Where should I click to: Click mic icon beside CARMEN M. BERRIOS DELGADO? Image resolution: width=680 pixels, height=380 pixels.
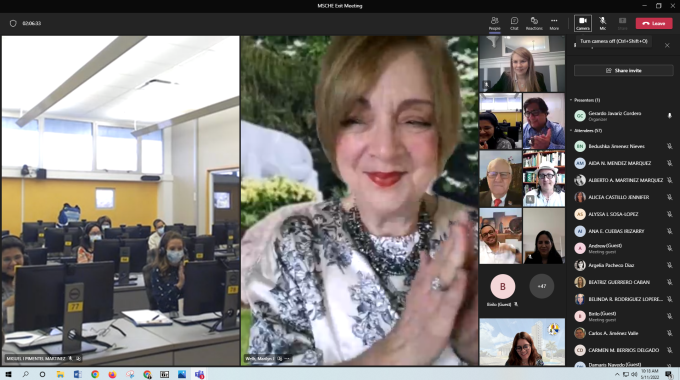click(669, 350)
